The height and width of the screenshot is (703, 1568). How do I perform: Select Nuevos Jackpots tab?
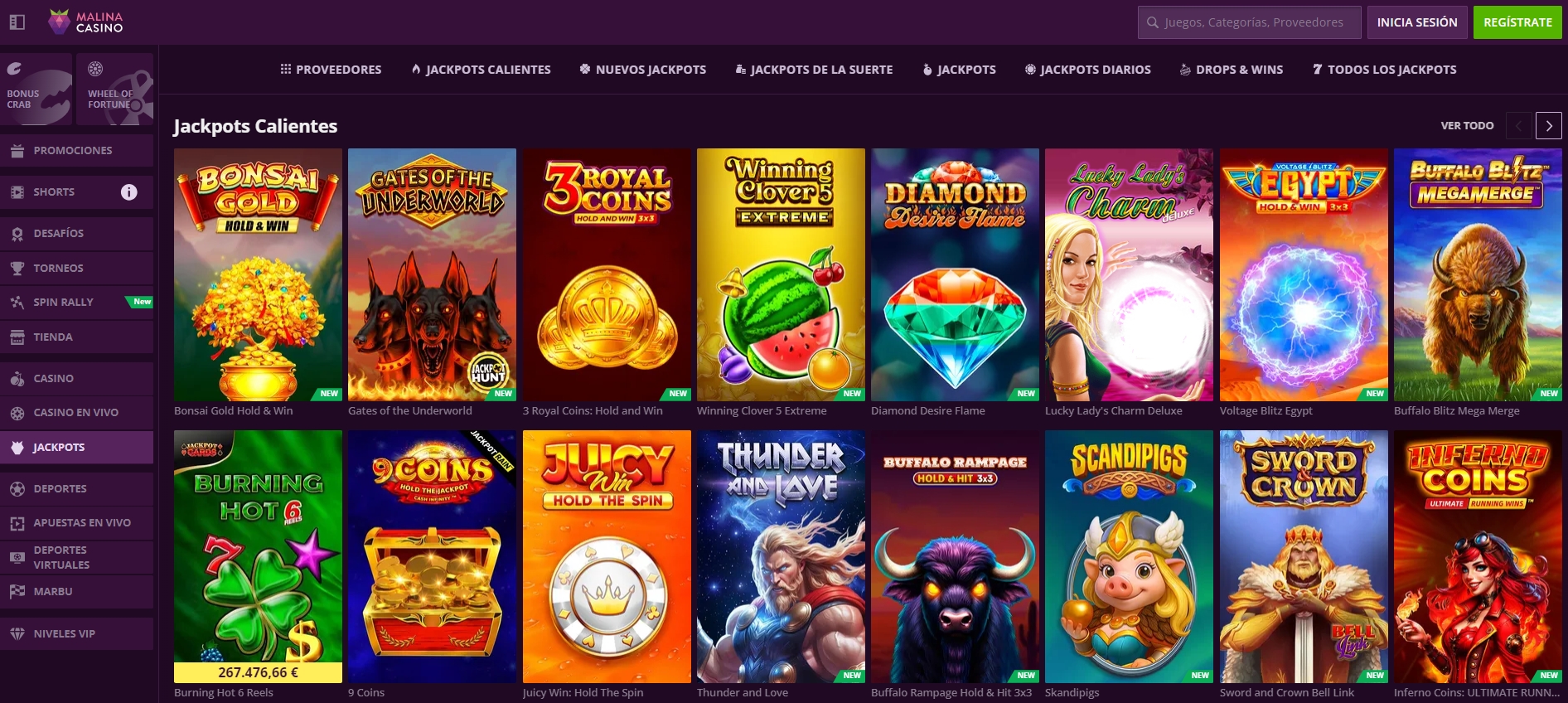pos(642,70)
